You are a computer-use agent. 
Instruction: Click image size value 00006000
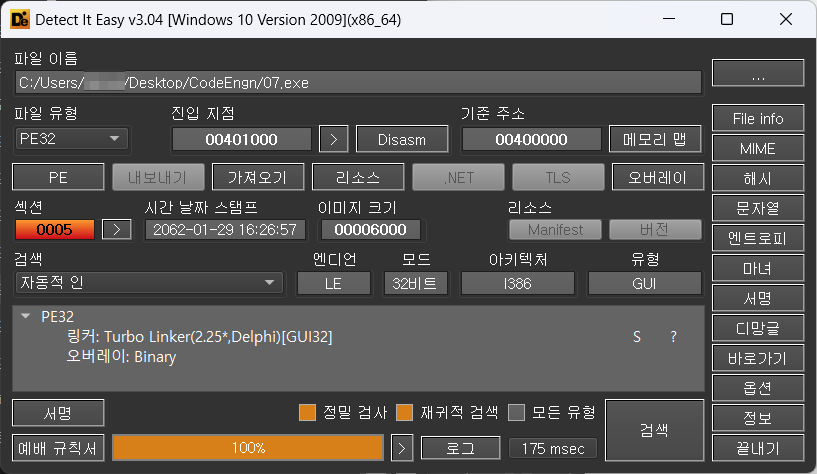pyautogui.click(x=370, y=230)
